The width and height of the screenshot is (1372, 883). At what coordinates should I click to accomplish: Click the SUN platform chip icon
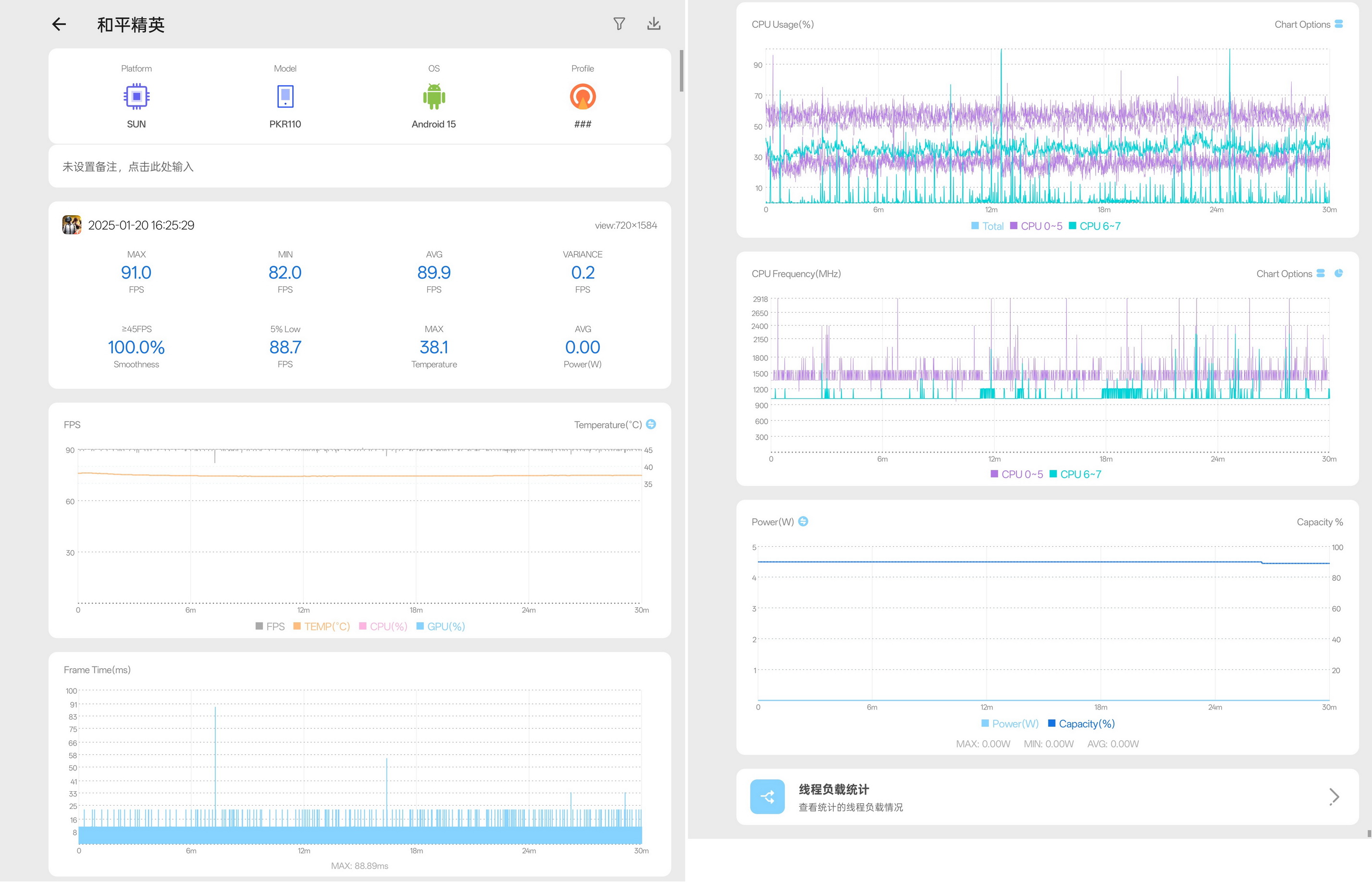tap(136, 97)
